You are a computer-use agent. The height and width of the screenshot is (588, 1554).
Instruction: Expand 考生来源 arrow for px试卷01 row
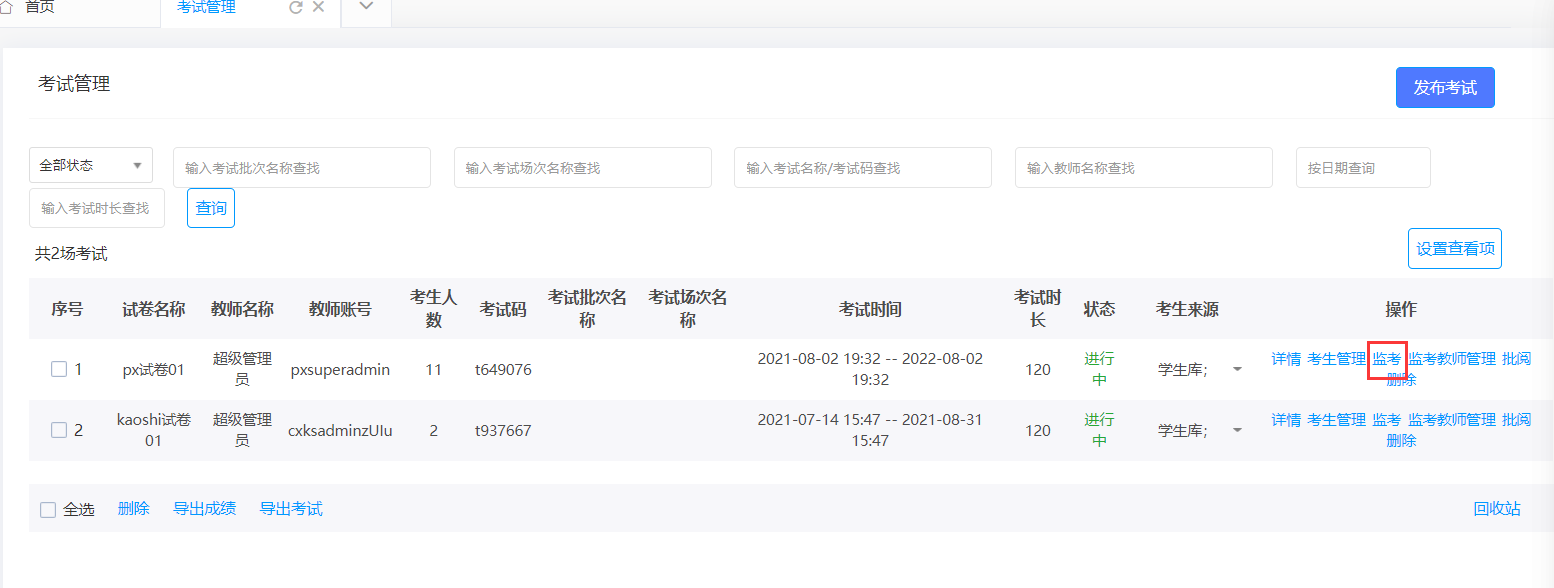coord(1237,370)
